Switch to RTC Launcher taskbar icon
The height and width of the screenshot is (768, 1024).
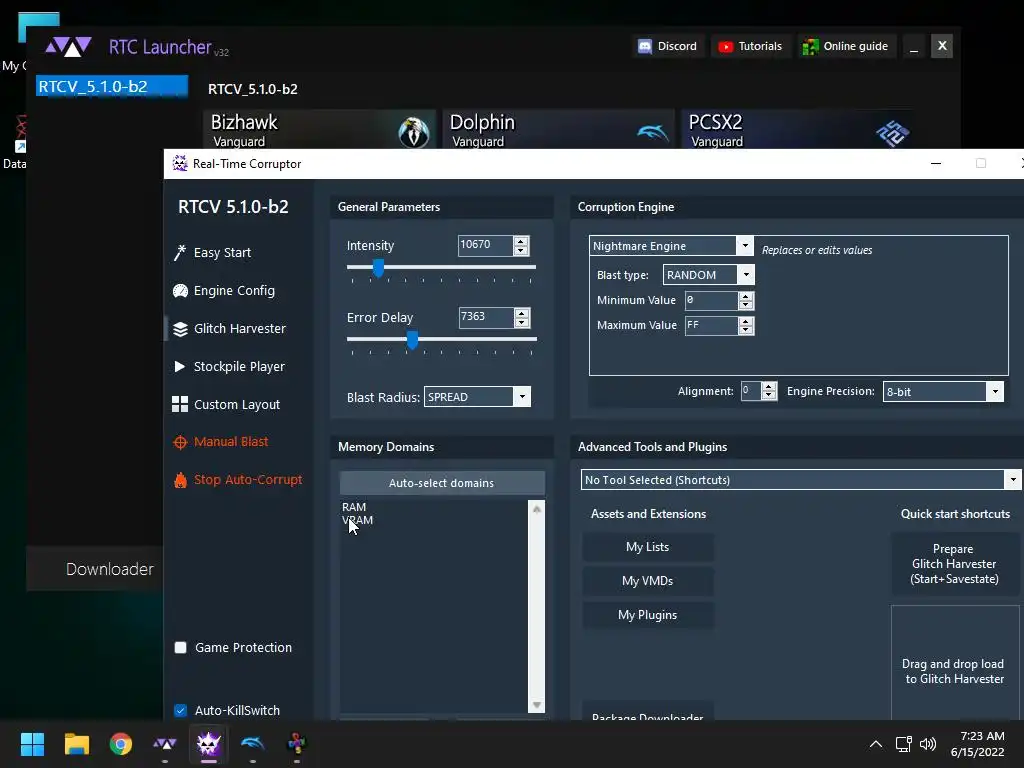pos(165,743)
